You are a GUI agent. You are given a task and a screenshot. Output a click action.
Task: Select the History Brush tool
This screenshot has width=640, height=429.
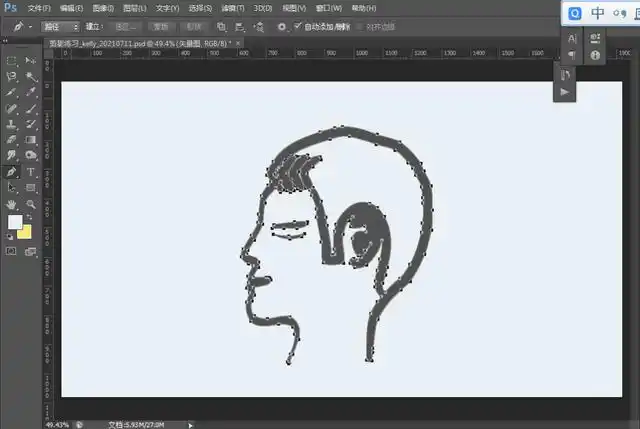(x=31, y=124)
